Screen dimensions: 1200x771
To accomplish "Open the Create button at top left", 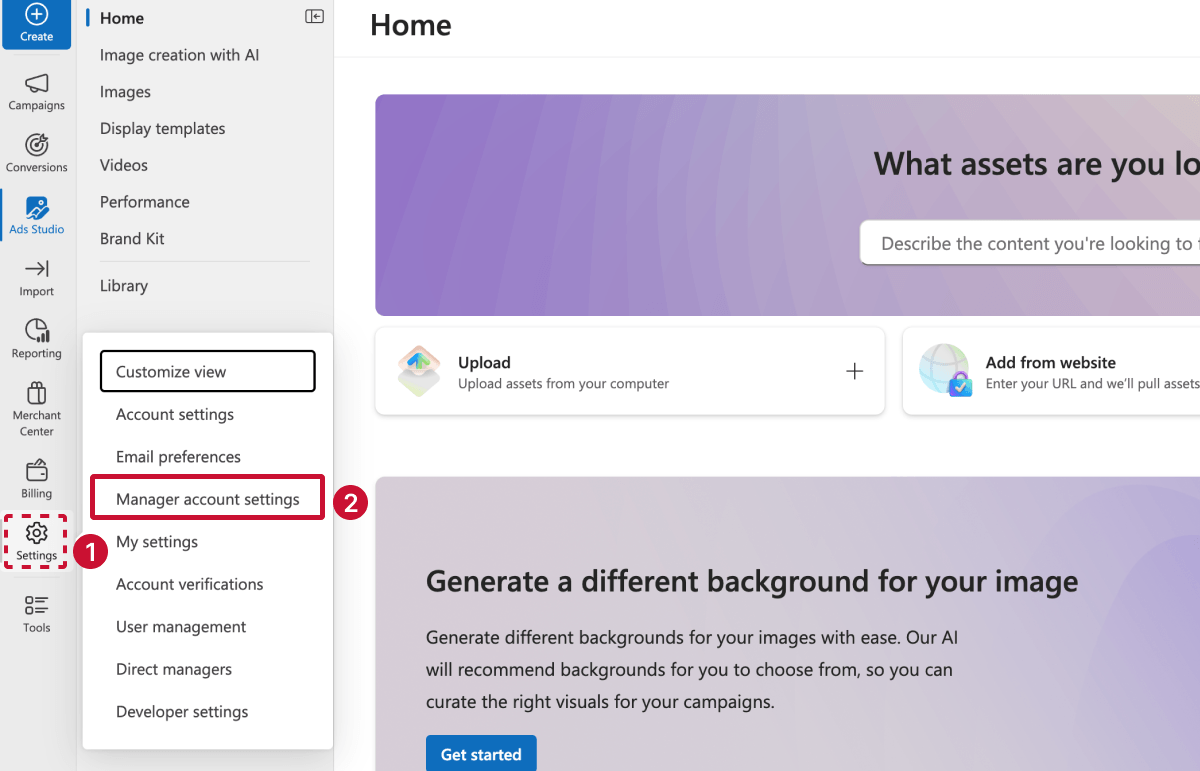I will tap(36, 24).
